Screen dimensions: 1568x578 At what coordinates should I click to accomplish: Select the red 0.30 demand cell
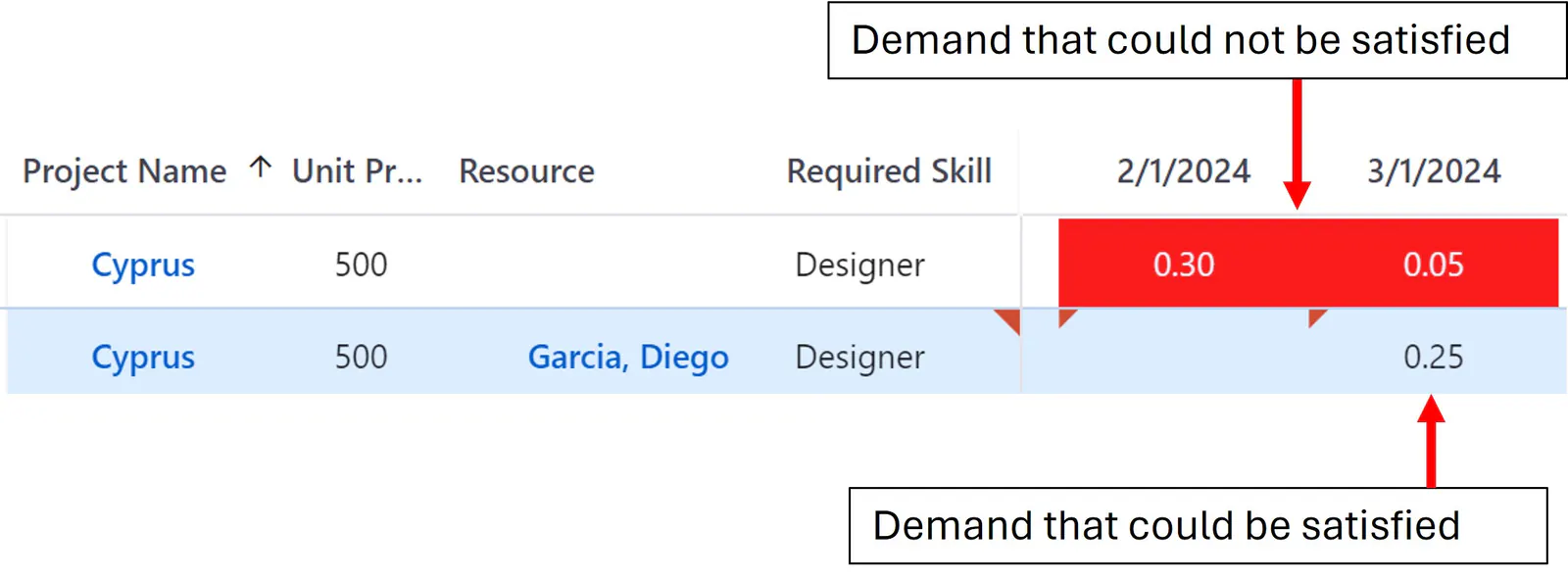(x=1184, y=264)
